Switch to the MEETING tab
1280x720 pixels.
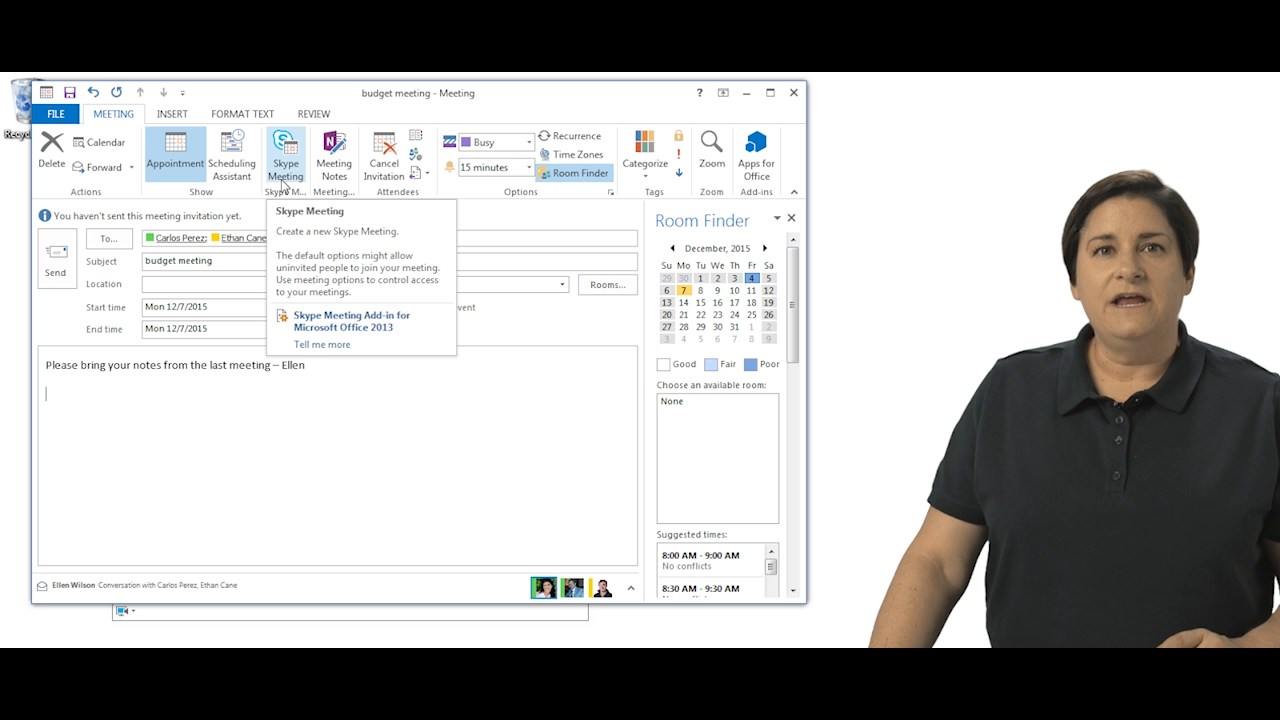[113, 114]
